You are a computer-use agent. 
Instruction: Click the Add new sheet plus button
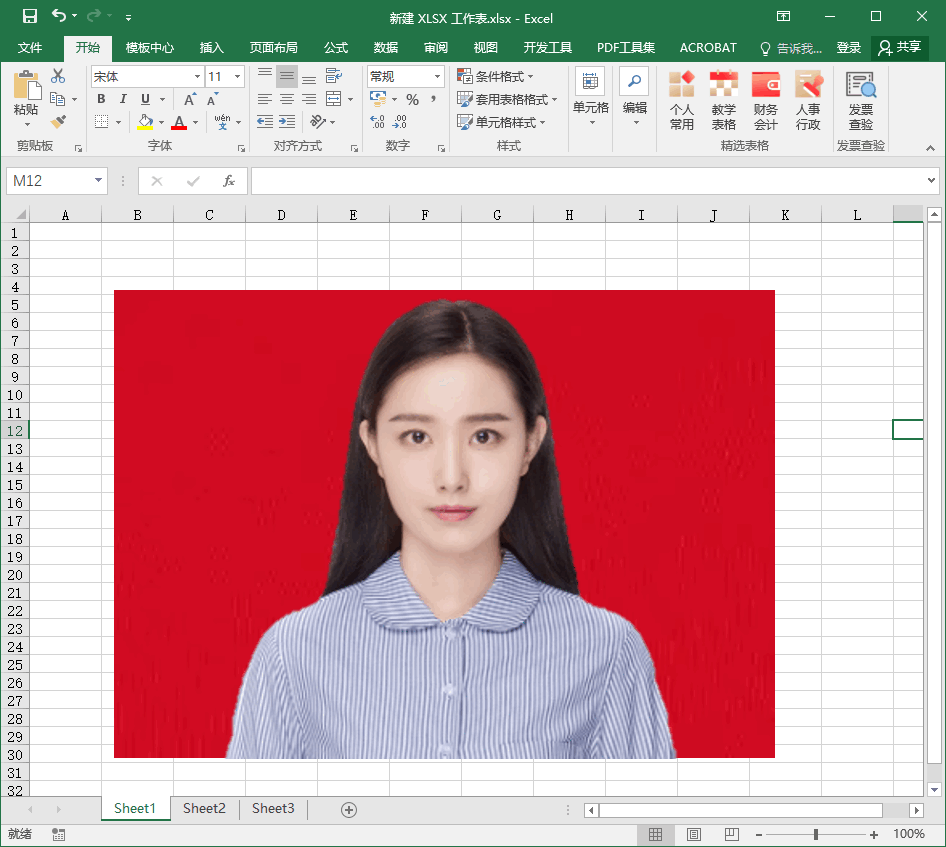(x=349, y=810)
